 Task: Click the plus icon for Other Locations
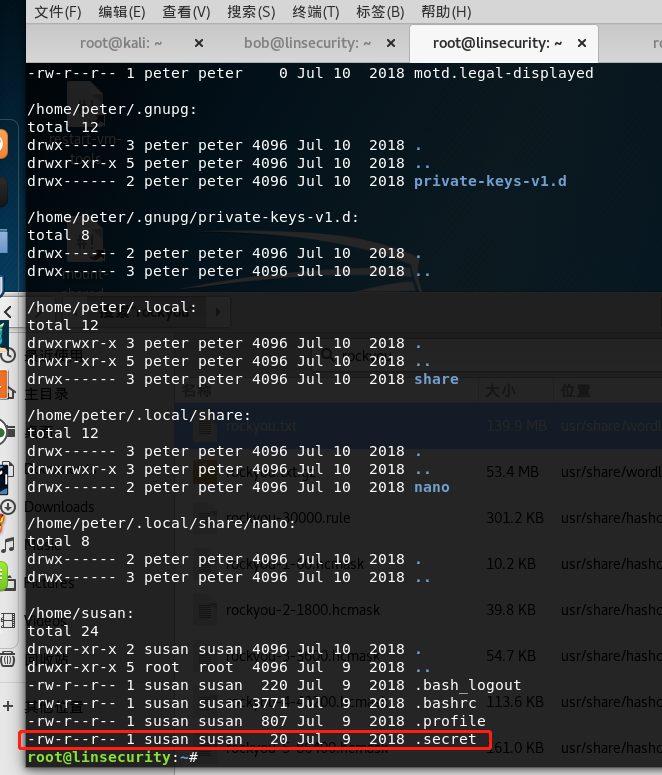click(8, 706)
